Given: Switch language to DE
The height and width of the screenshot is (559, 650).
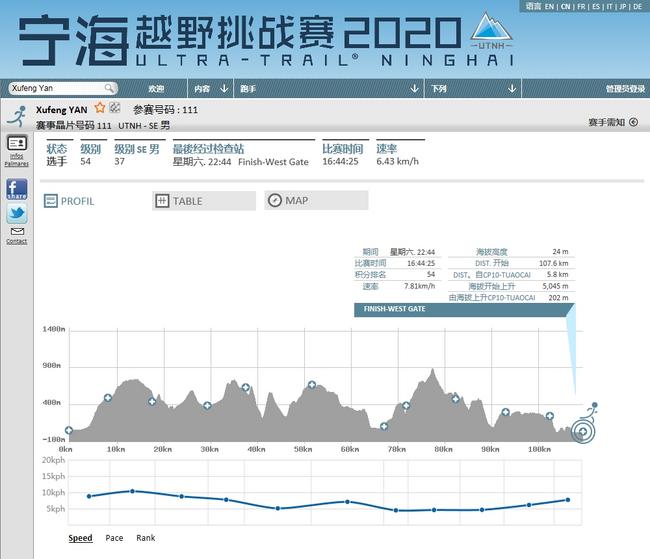Looking at the screenshot, I should click(x=638, y=7).
